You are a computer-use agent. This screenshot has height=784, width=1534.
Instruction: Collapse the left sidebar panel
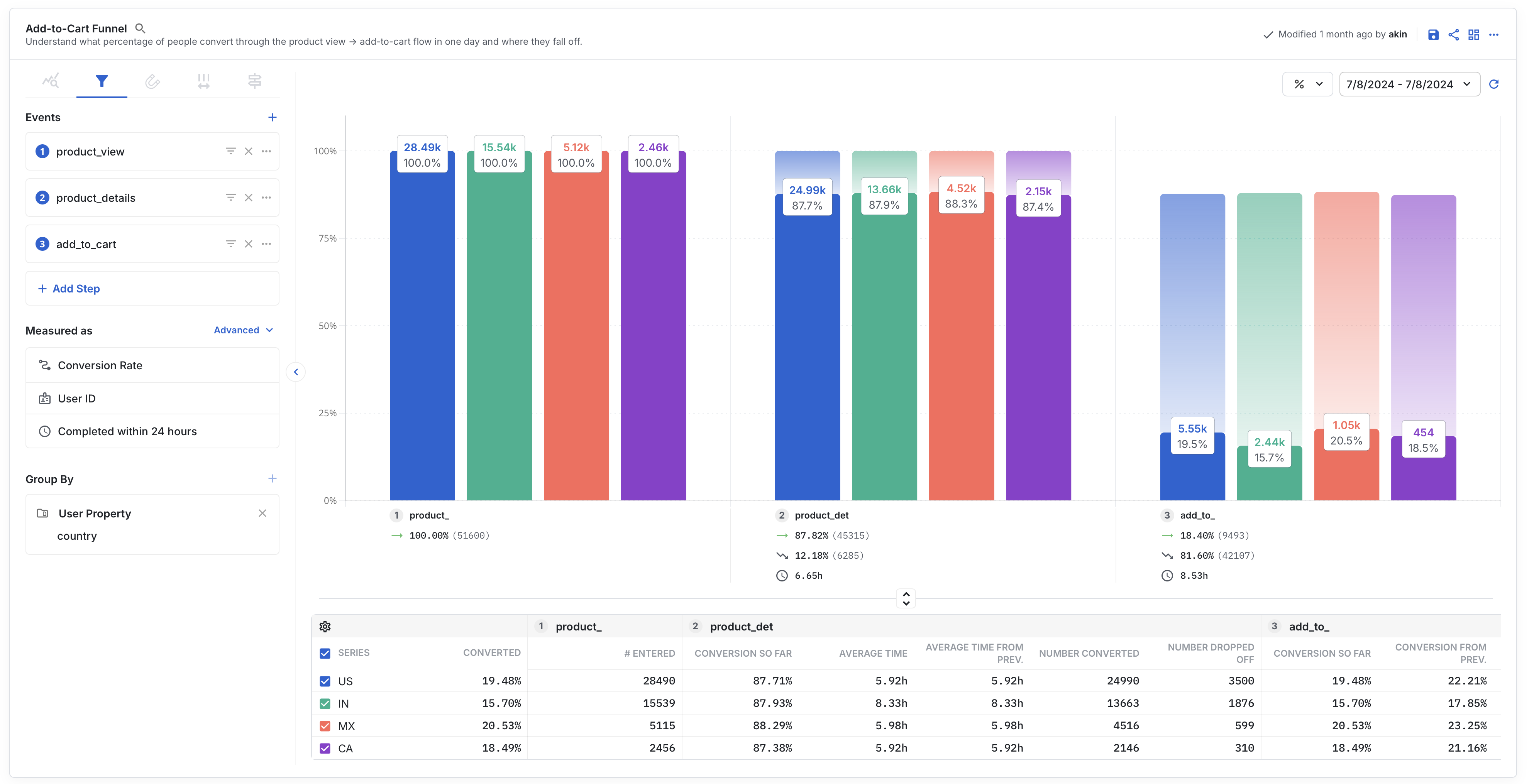click(296, 372)
